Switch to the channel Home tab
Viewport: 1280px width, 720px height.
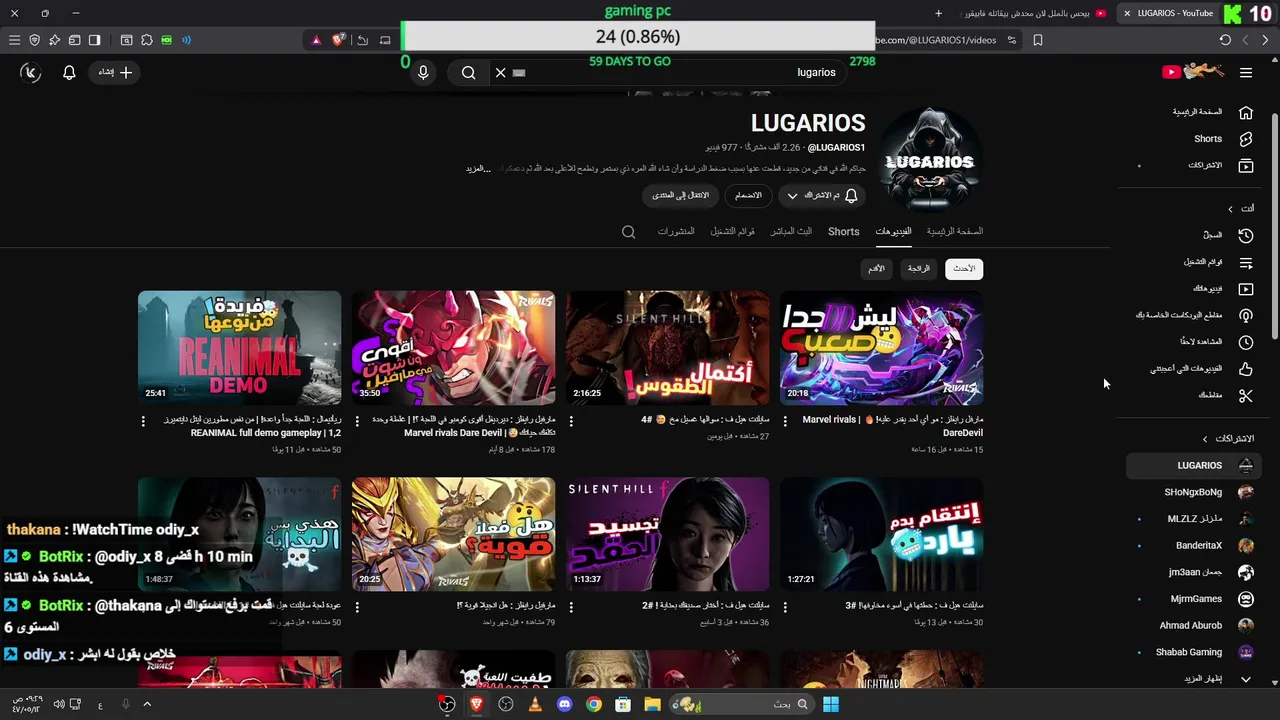(955, 231)
